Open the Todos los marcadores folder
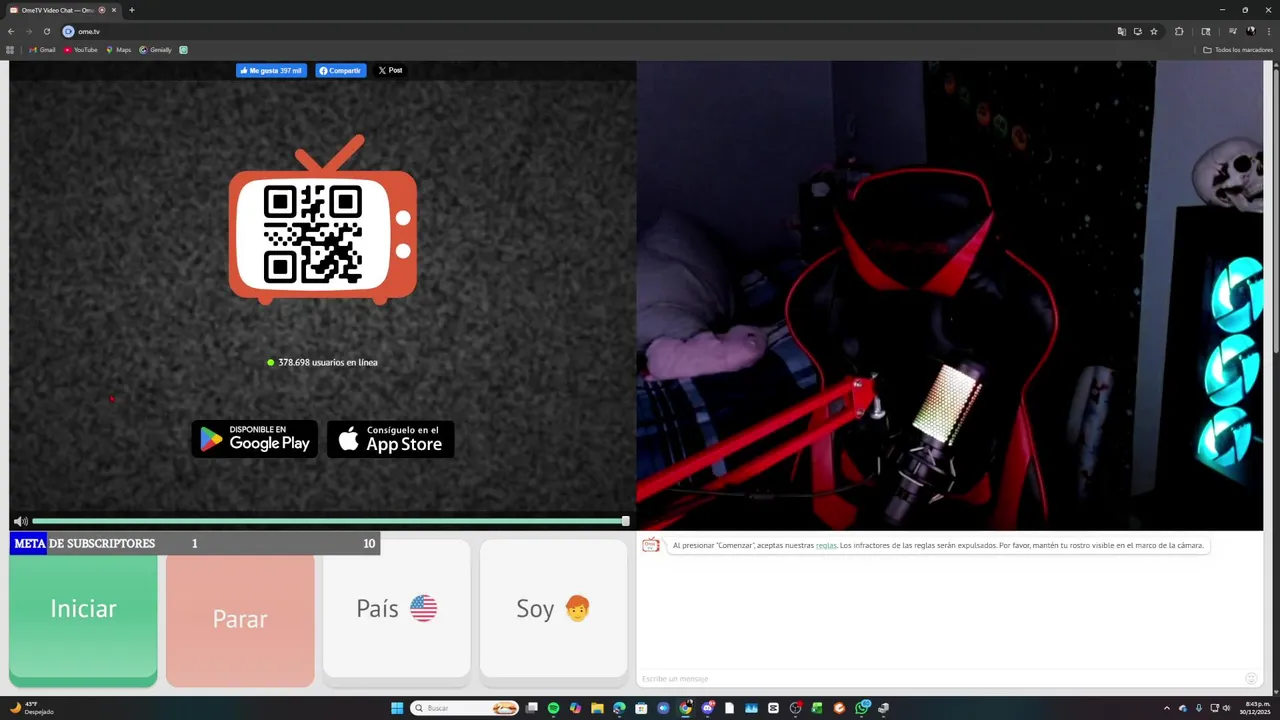Viewport: 1280px width, 720px height. click(1238, 50)
